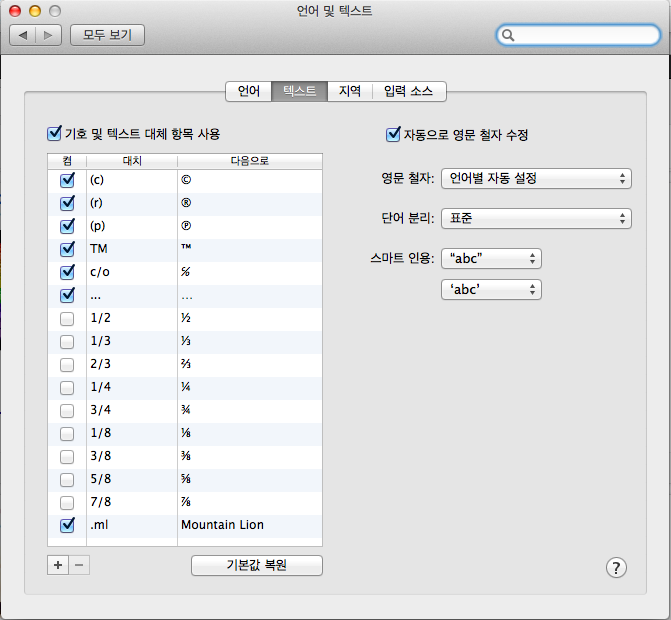This screenshot has width=671, height=620.
Task: Uncheck the ellipsis substitution checkbox
Action: point(67,295)
